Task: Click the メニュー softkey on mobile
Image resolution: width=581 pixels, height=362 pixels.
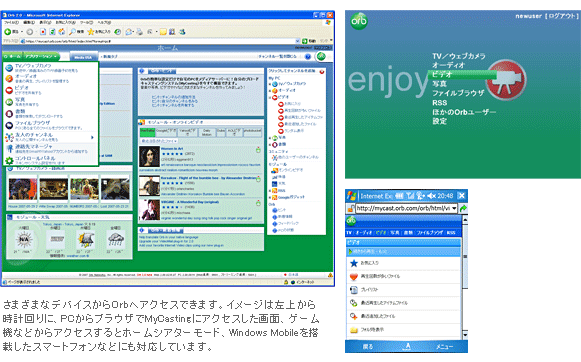Action: [444, 347]
